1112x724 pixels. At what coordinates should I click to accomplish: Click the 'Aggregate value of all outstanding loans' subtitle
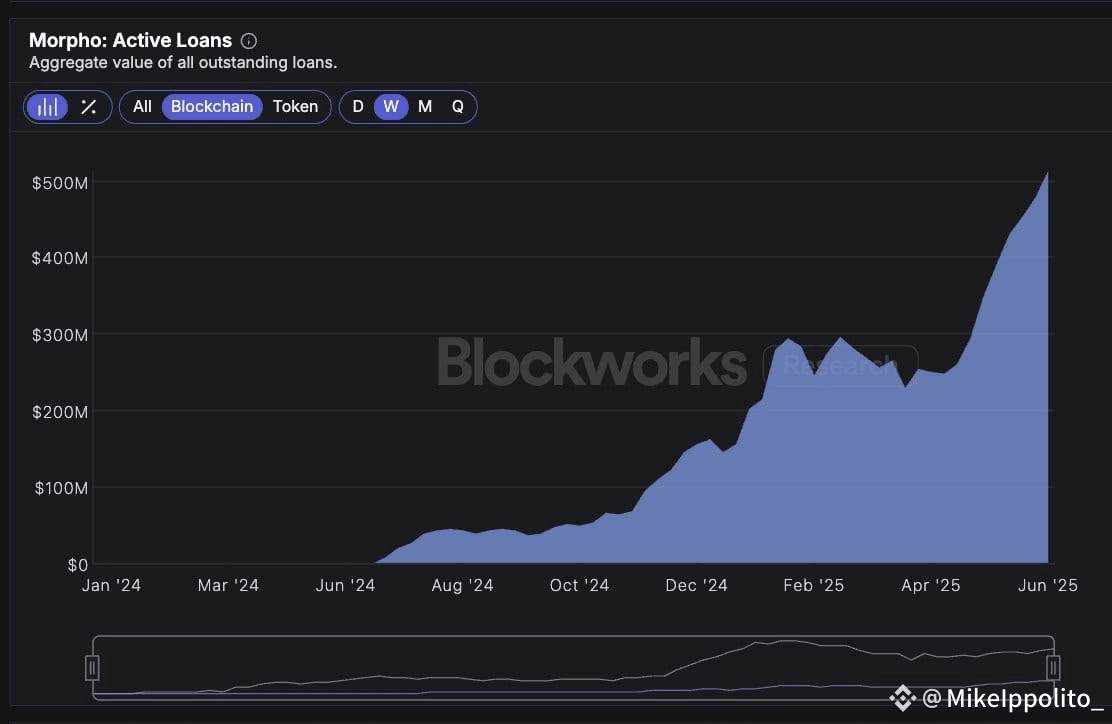tap(183, 63)
